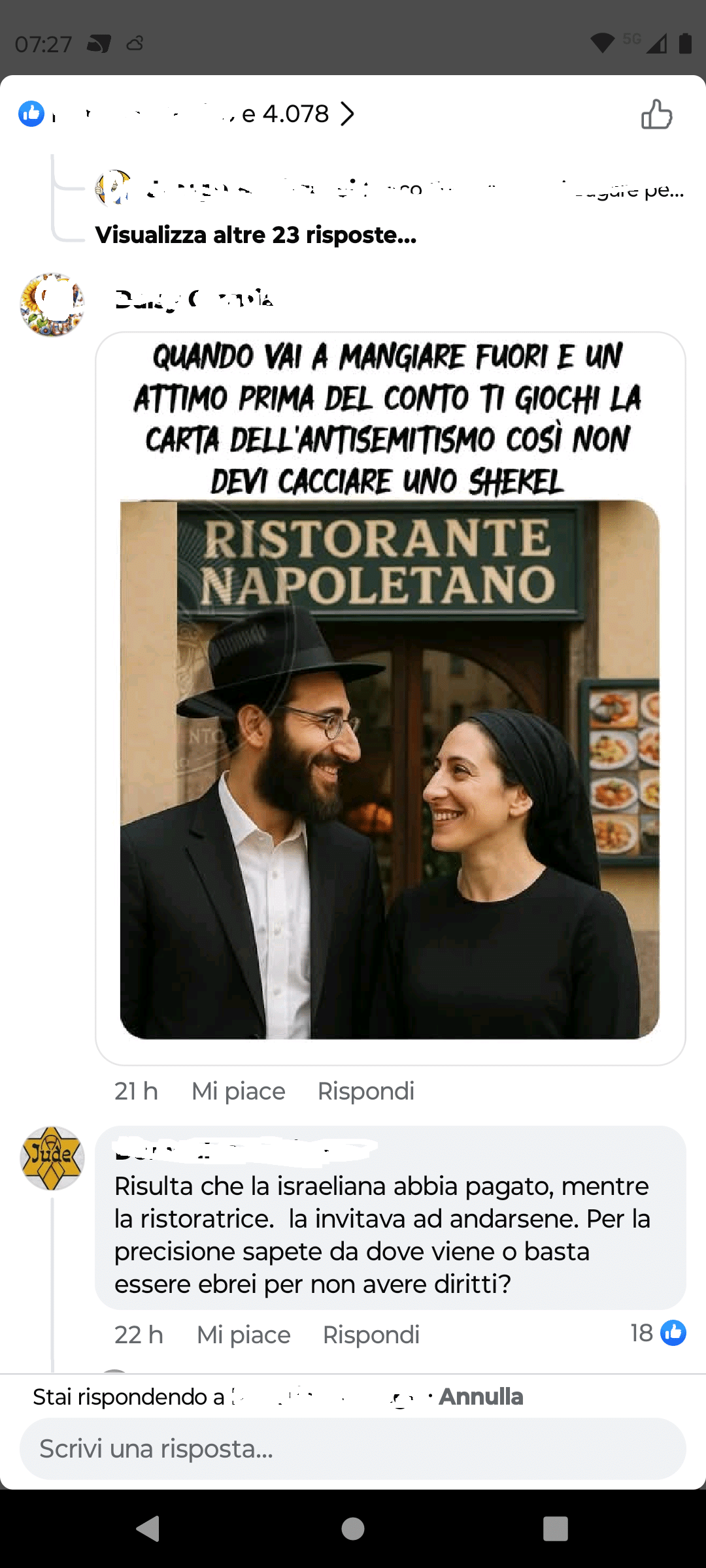Focus the "Scrivi una risposta..." field

[353, 1448]
